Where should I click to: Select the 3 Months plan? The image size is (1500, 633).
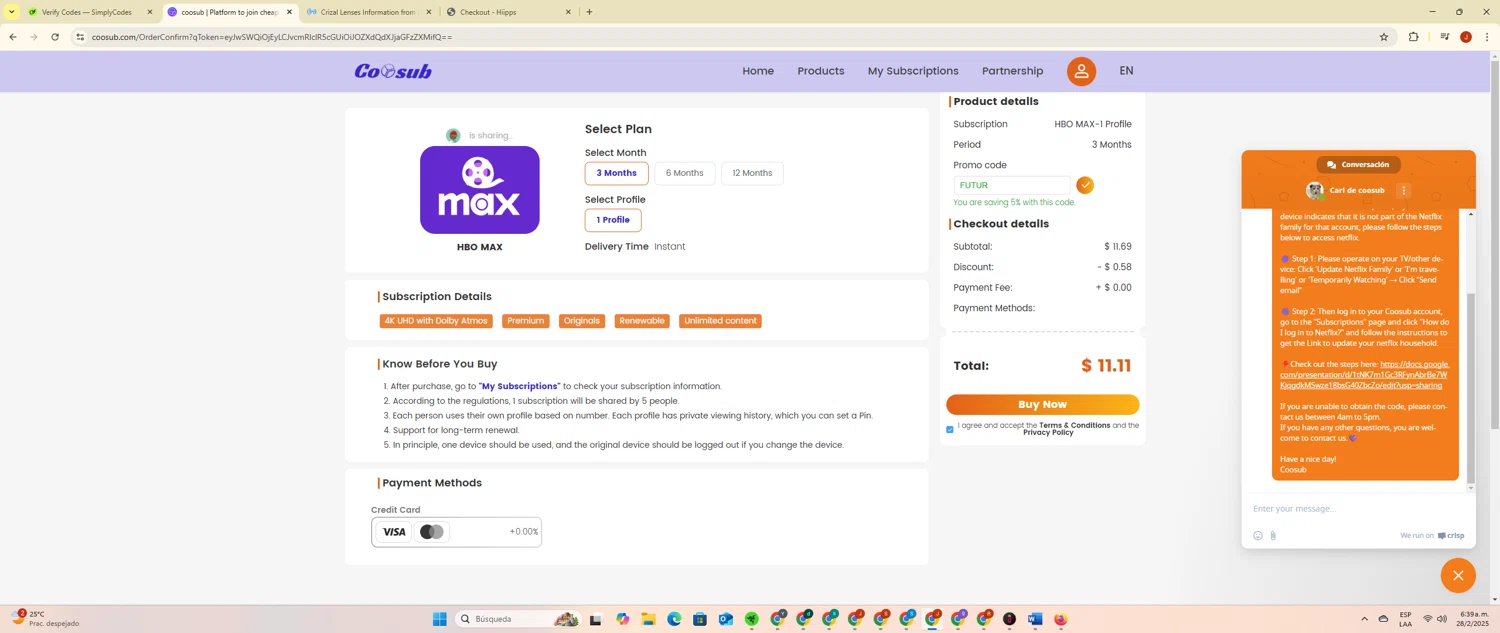[616, 173]
